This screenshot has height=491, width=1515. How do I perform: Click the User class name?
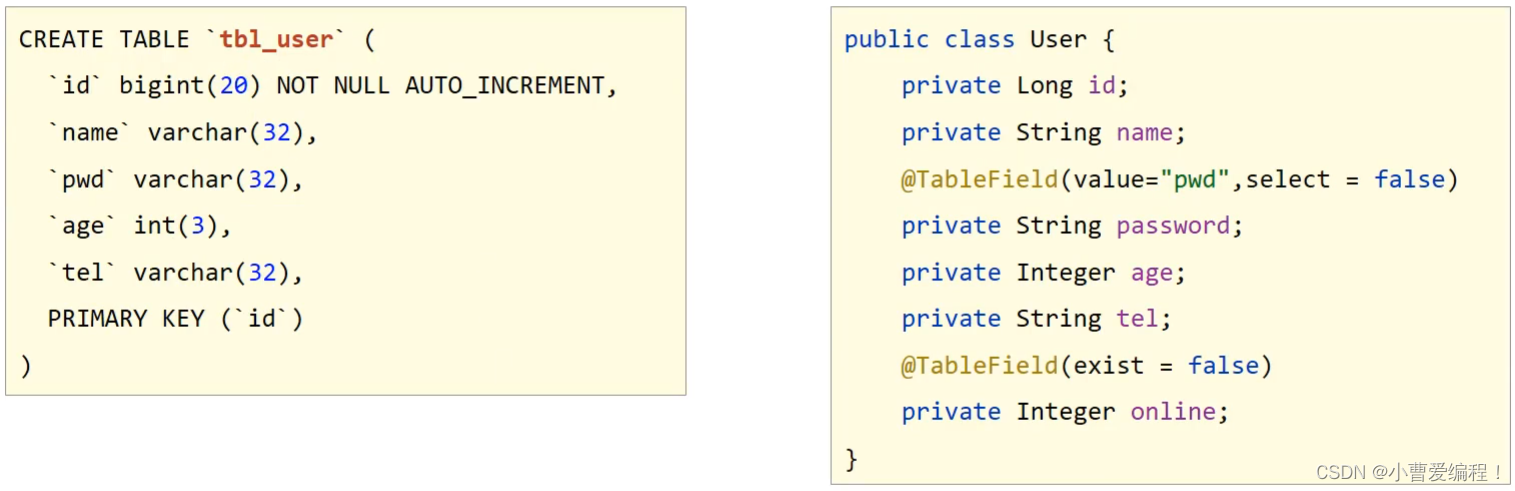point(1058,39)
